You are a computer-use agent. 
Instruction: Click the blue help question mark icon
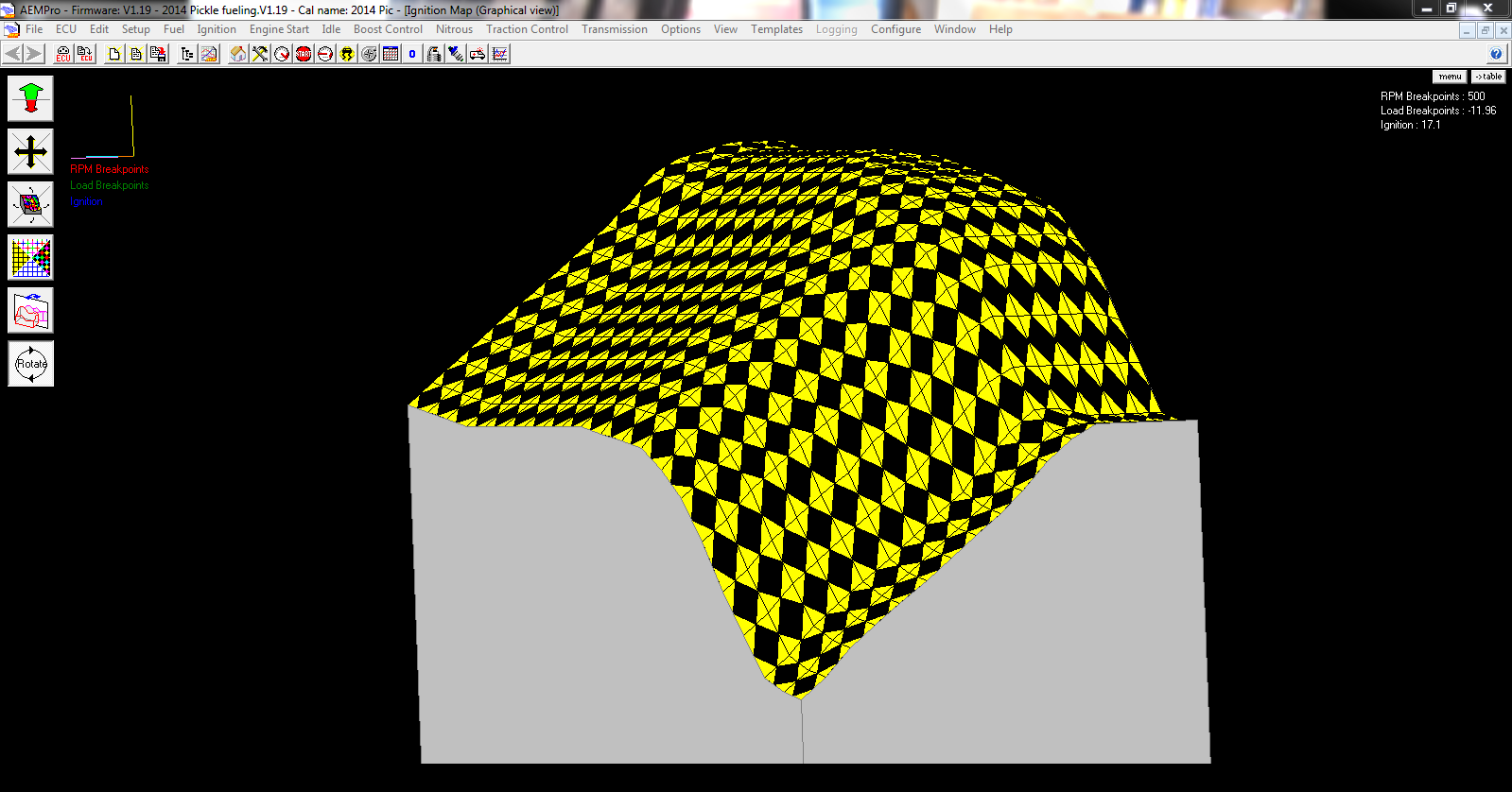pos(1496,54)
